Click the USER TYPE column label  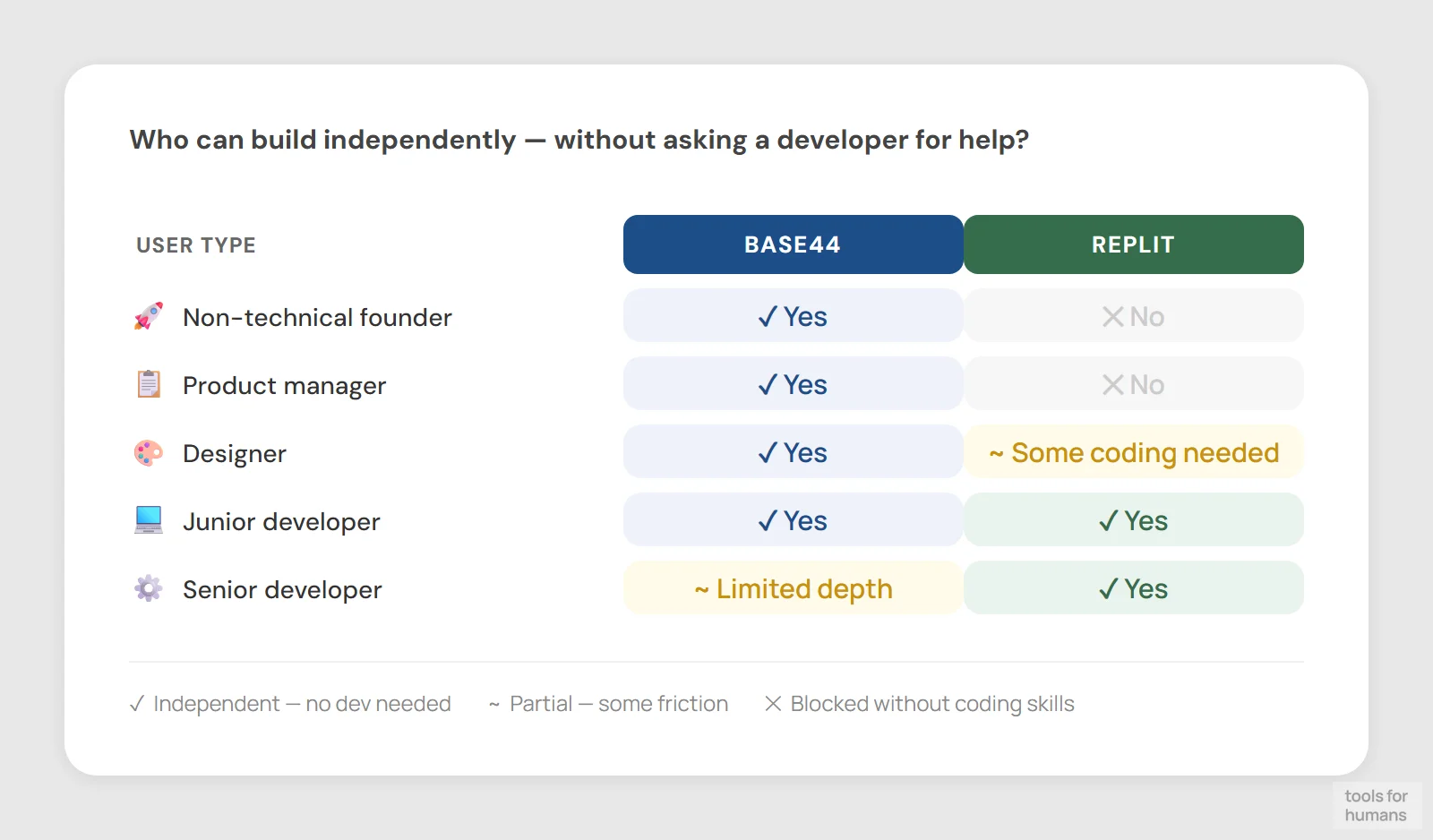tap(196, 245)
